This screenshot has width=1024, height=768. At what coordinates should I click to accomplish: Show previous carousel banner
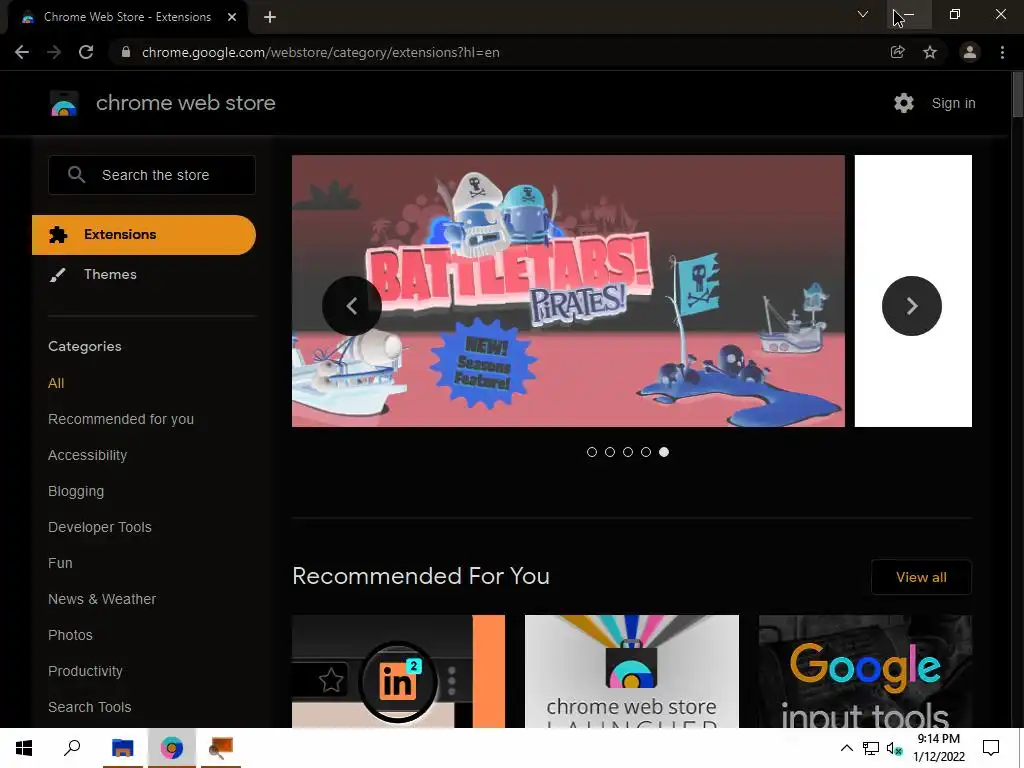pyautogui.click(x=352, y=306)
